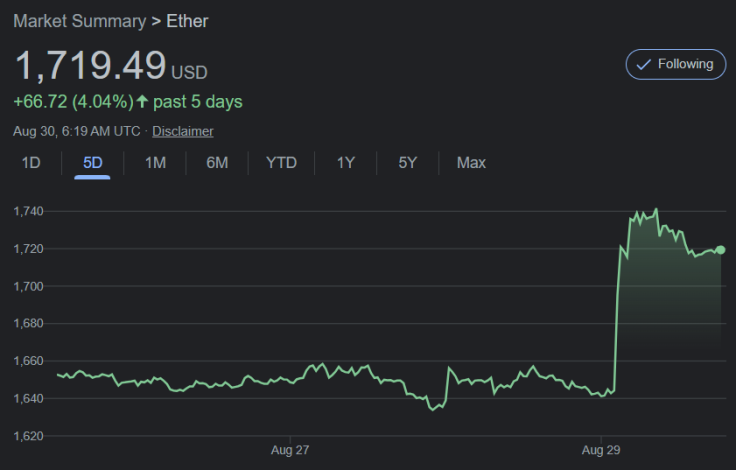Click the past 5 days text
This screenshot has width=736, height=470.
click(198, 102)
